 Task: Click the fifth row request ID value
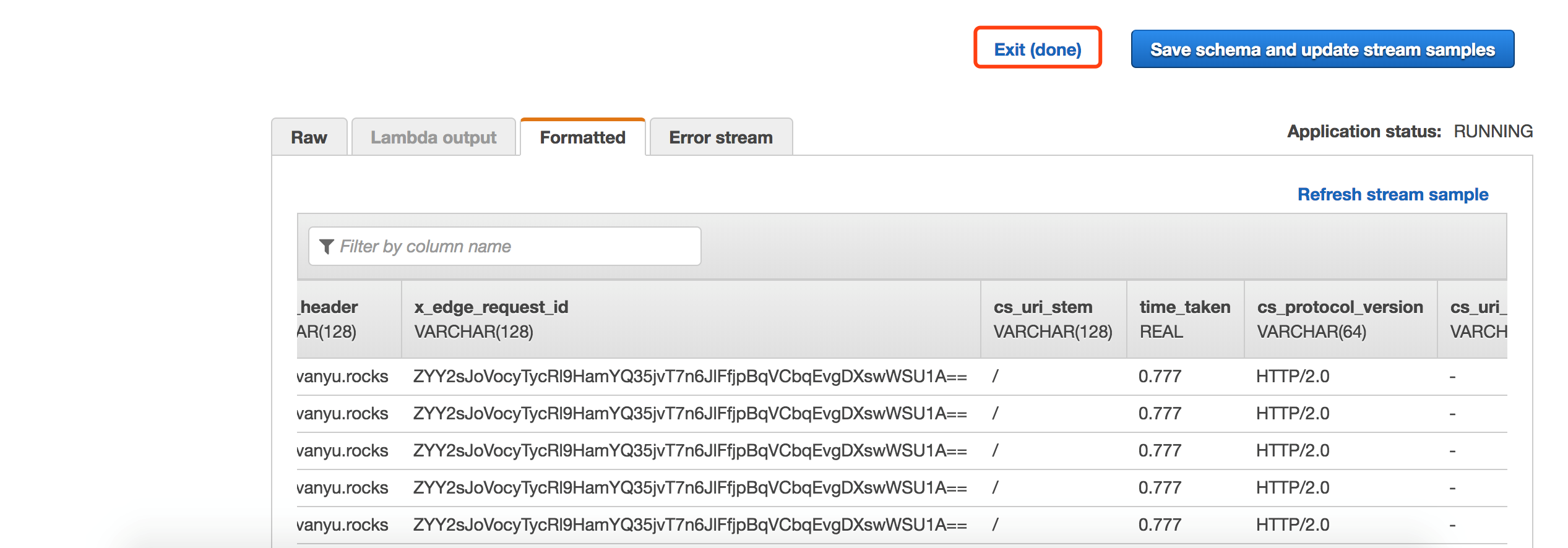click(x=689, y=524)
